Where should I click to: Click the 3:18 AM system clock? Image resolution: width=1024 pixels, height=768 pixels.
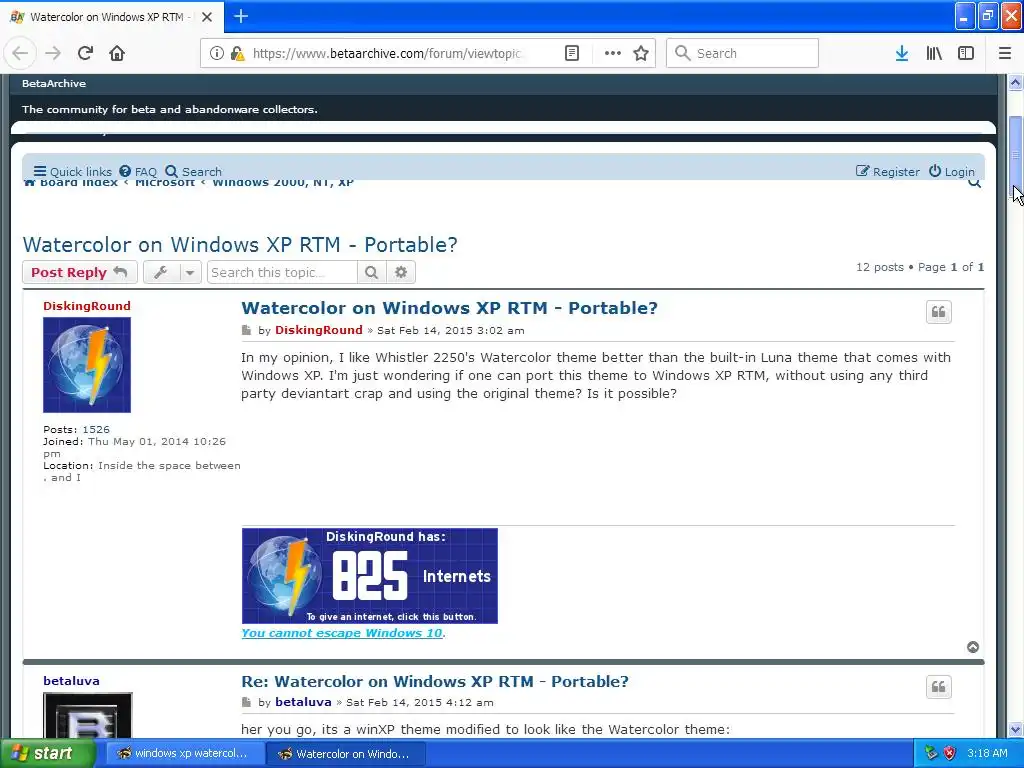(987, 753)
